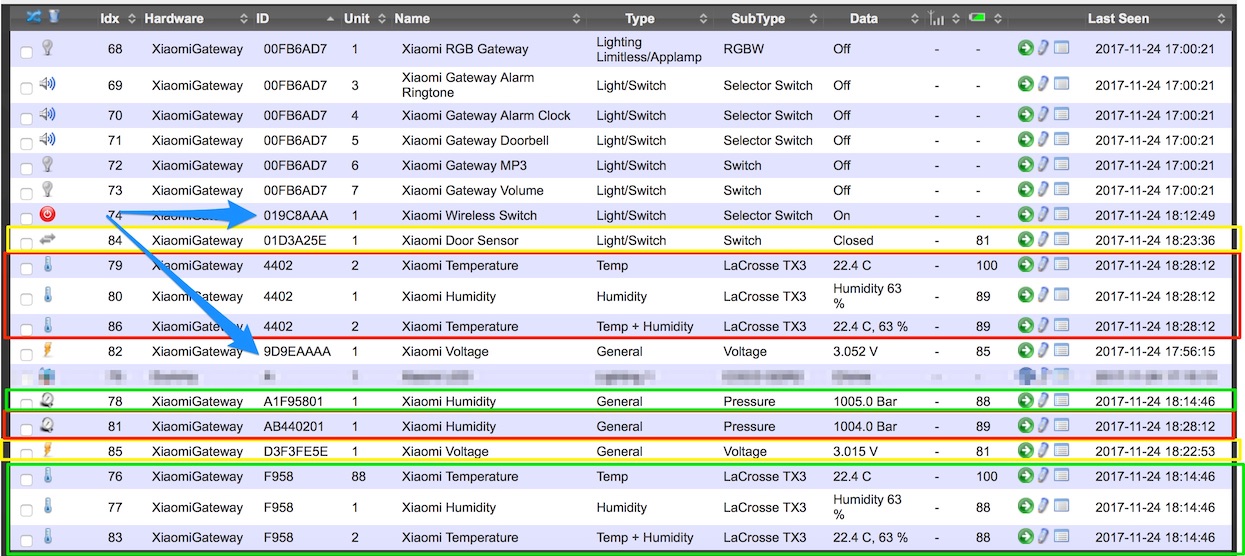The image size is (1245, 556).
Task: Sort the table by the SubType column
Action: [758, 18]
